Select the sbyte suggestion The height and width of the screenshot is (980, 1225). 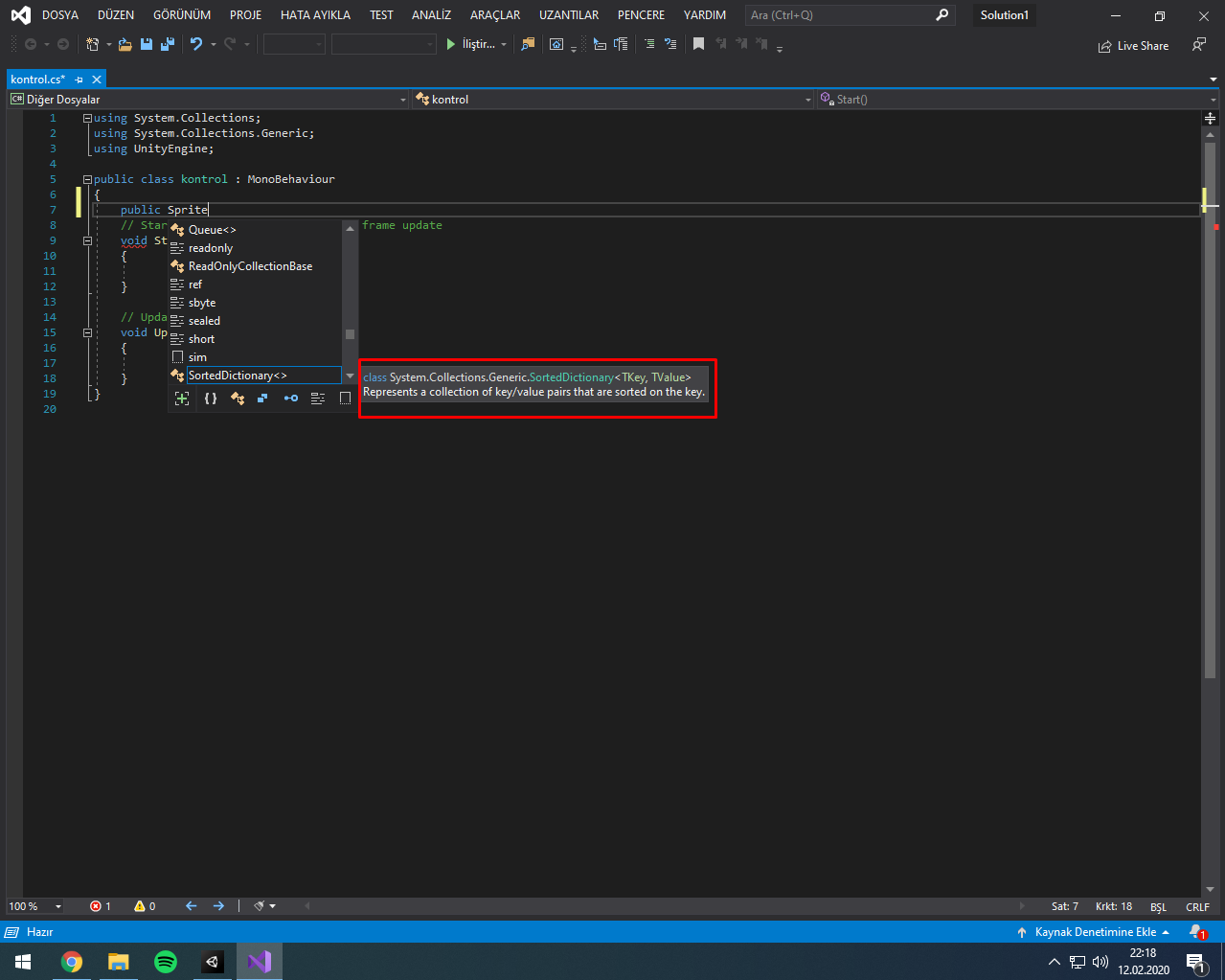click(255, 303)
